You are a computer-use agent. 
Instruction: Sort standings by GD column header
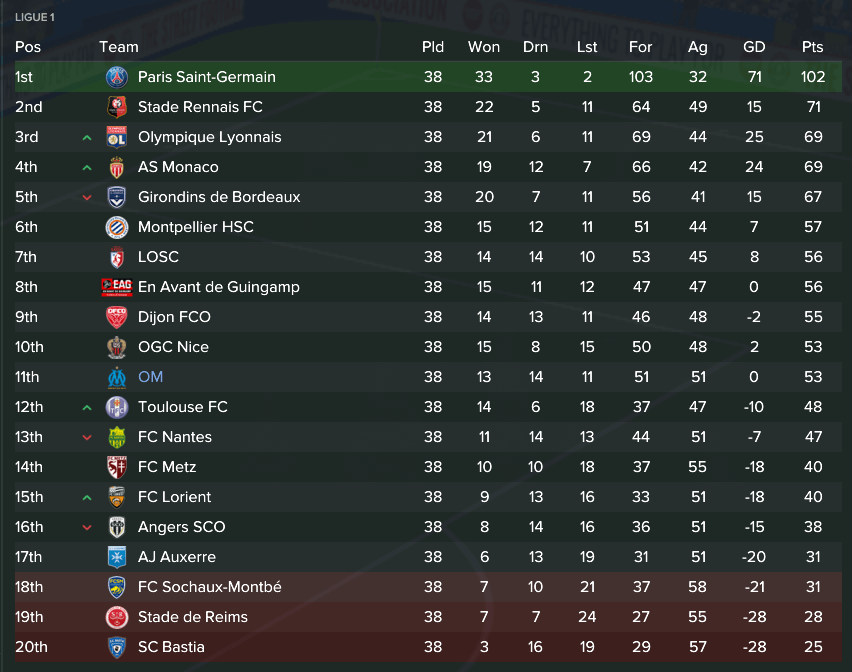754,47
